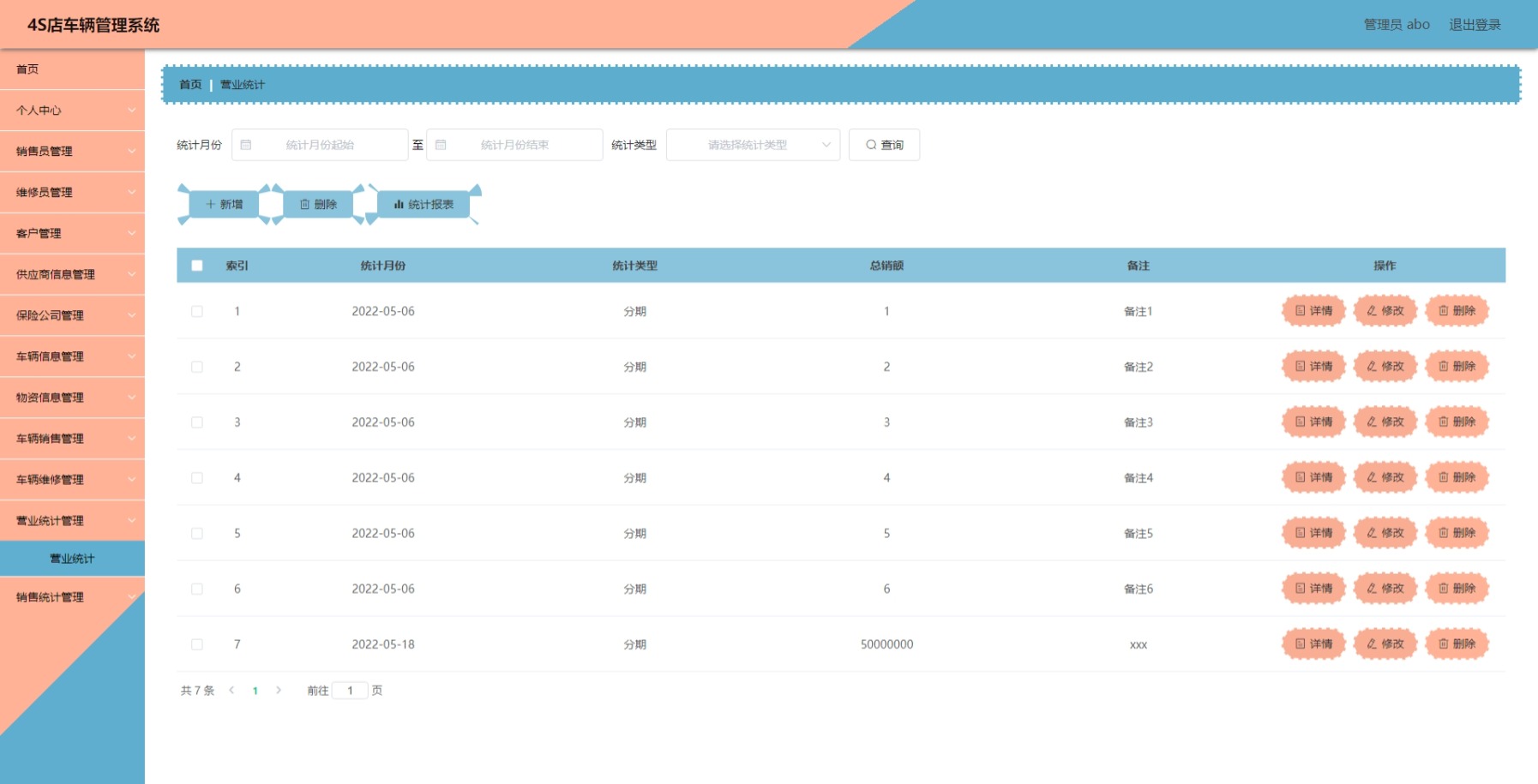This screenshot has height=784, width=1538.
Task: Open the 物资信息管理 sidebar menu
Action: [72, 398]
